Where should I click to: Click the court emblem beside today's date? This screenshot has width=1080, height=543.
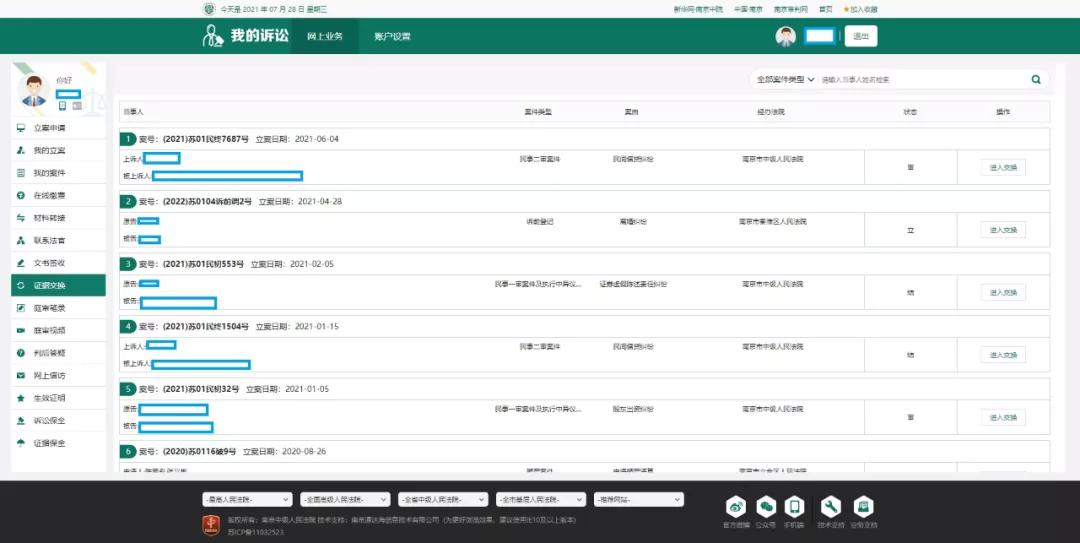click(209, 9)
